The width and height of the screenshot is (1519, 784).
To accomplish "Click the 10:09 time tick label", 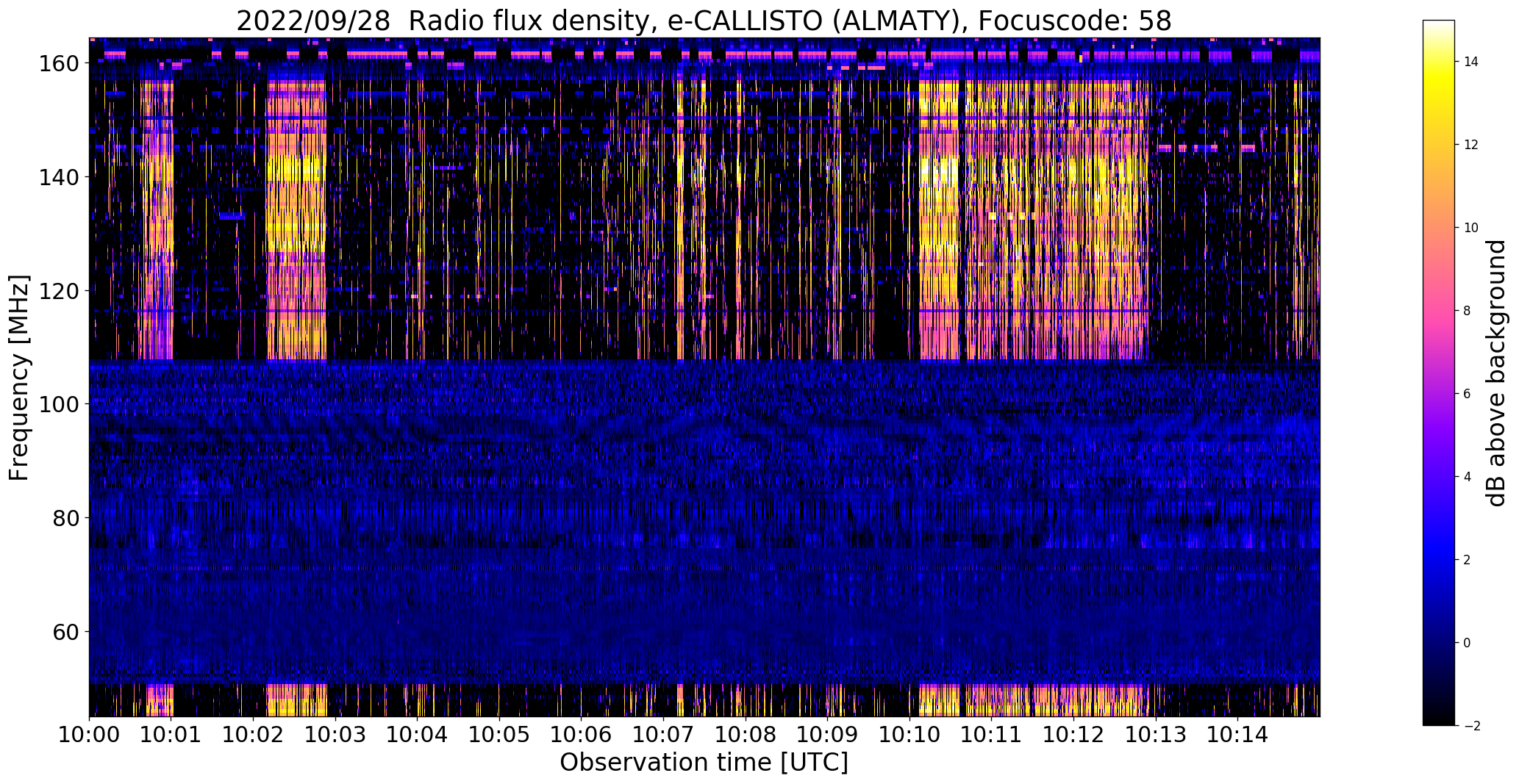I will (827, 735).
